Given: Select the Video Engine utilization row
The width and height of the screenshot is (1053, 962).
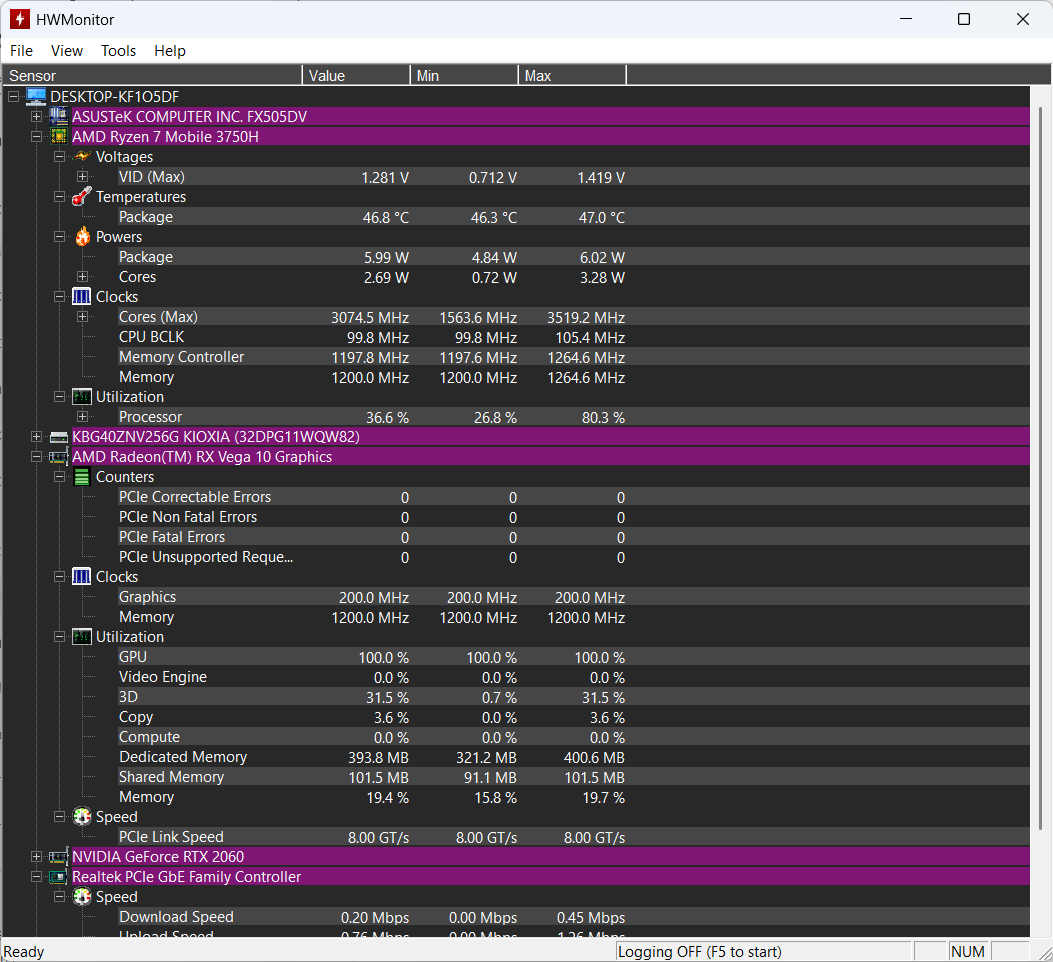Looking at the screenshot, I should click(x=573, y=677).
